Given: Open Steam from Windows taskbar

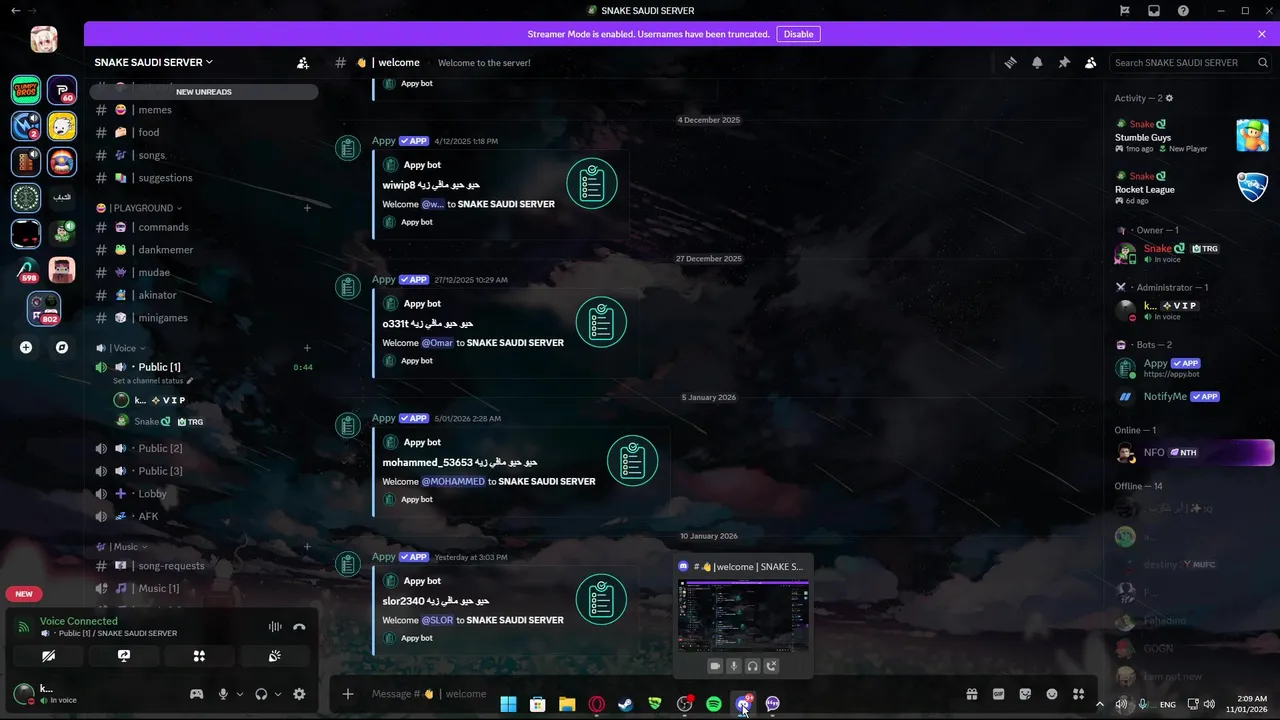Looking at the screenshot, I should [626, 704].
